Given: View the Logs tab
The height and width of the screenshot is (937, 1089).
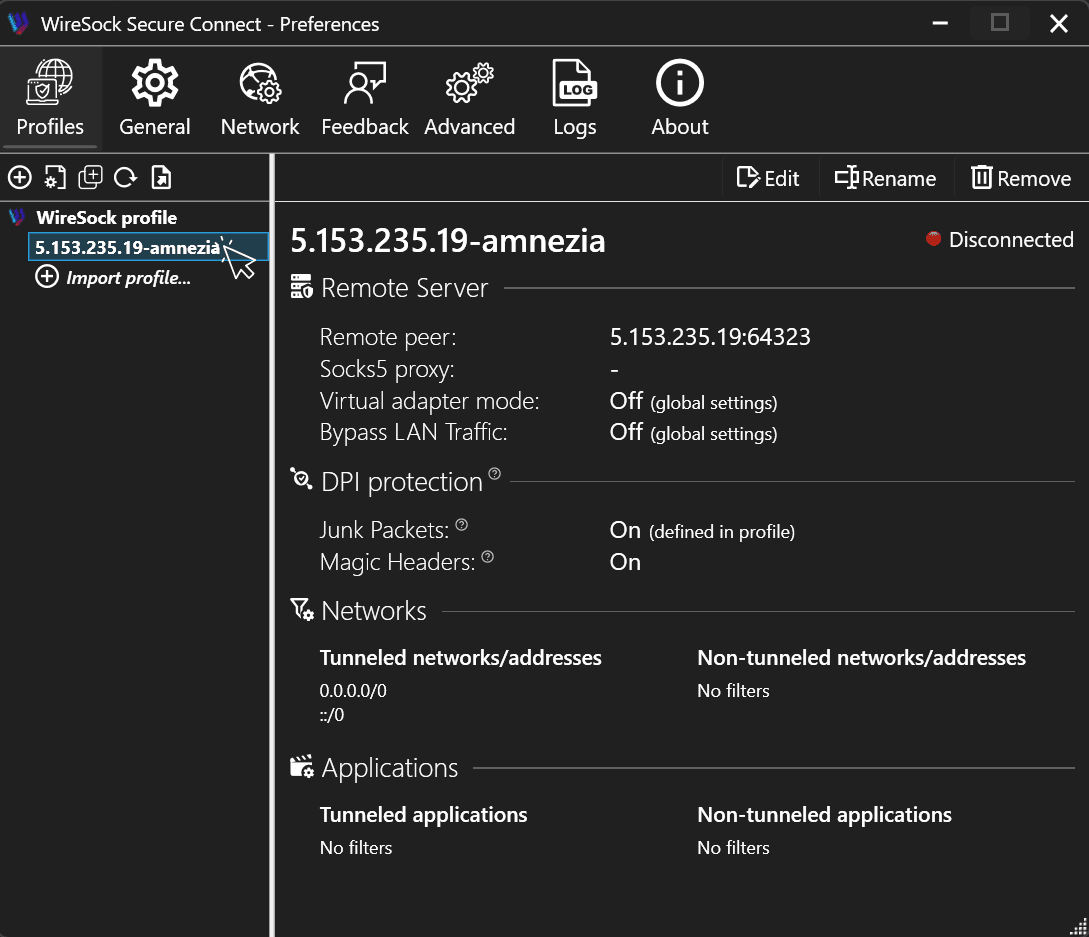Looking at the screenshot, I should click(574, 97).
